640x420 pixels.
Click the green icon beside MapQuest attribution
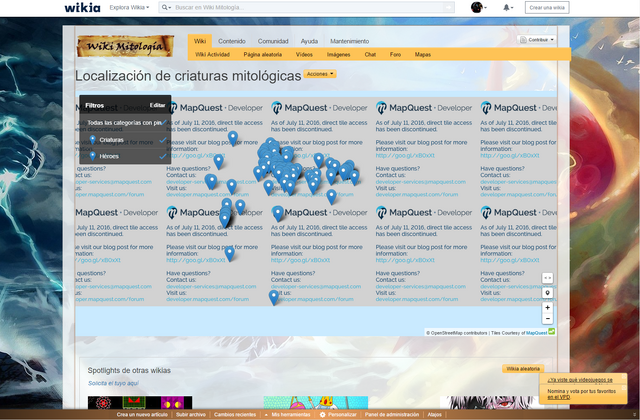[x=551, y=331]
